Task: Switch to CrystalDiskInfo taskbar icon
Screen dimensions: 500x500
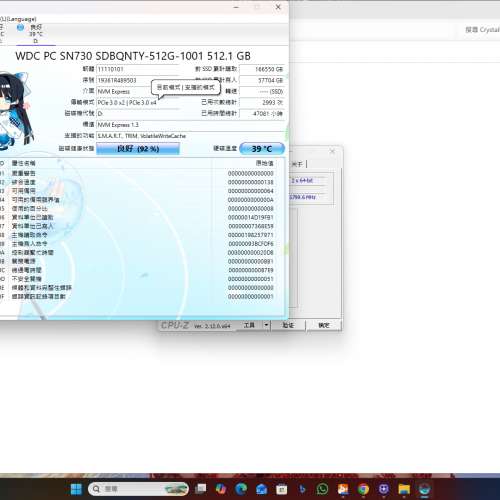Action: (x=425, y=489)
